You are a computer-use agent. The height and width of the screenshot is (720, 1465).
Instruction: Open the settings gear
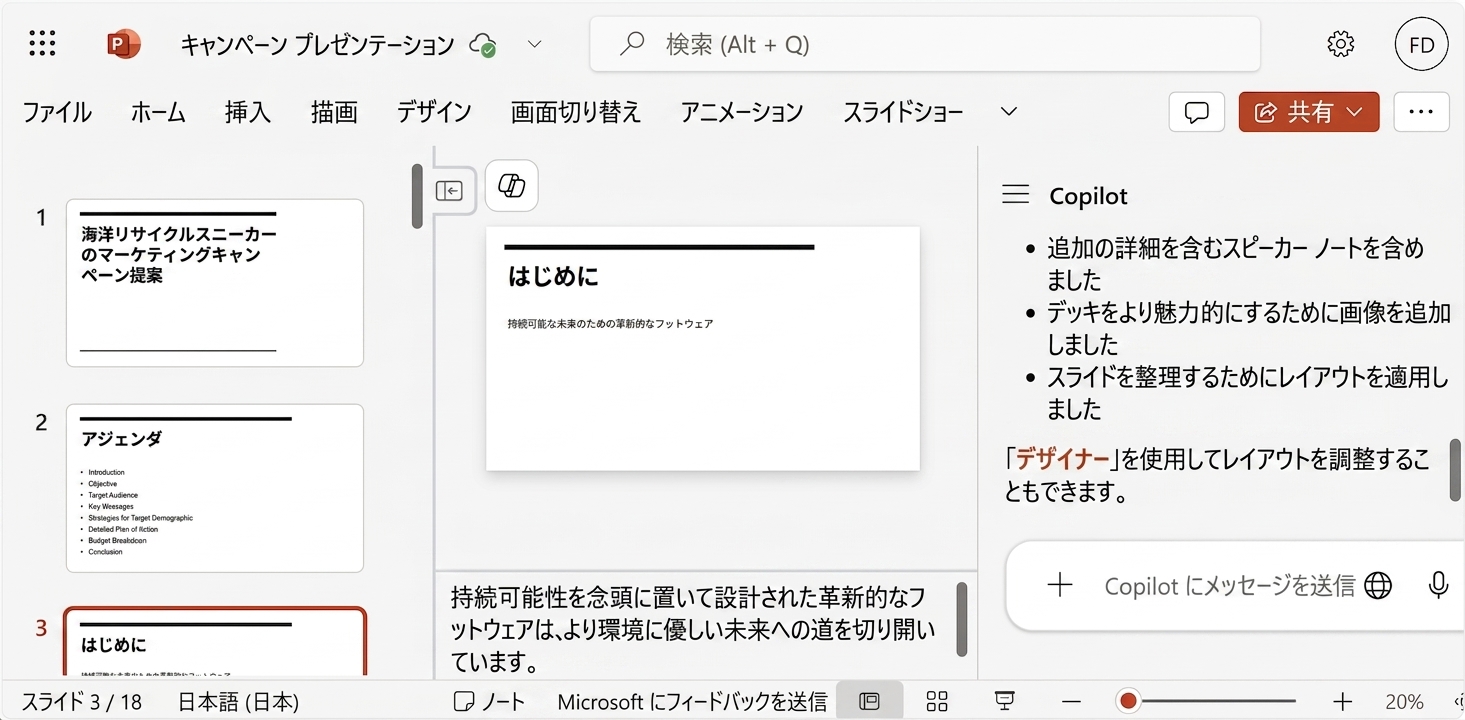1340,44
